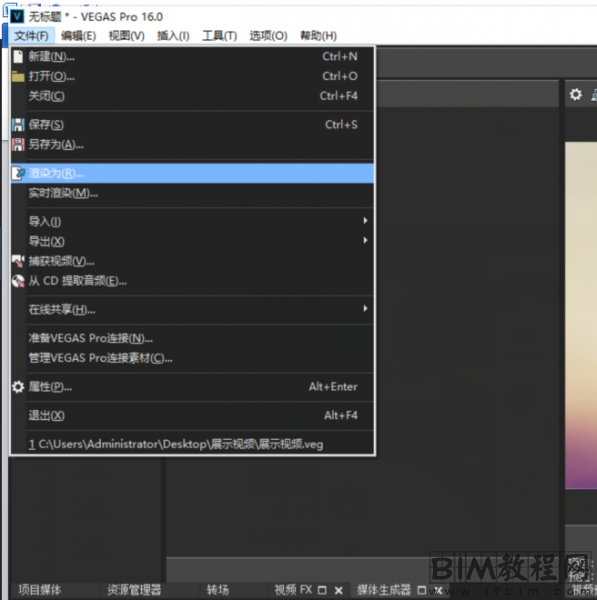Click the preview panel settings gear icon
Viewport: 597px width, 600px height.
(576, 94)
